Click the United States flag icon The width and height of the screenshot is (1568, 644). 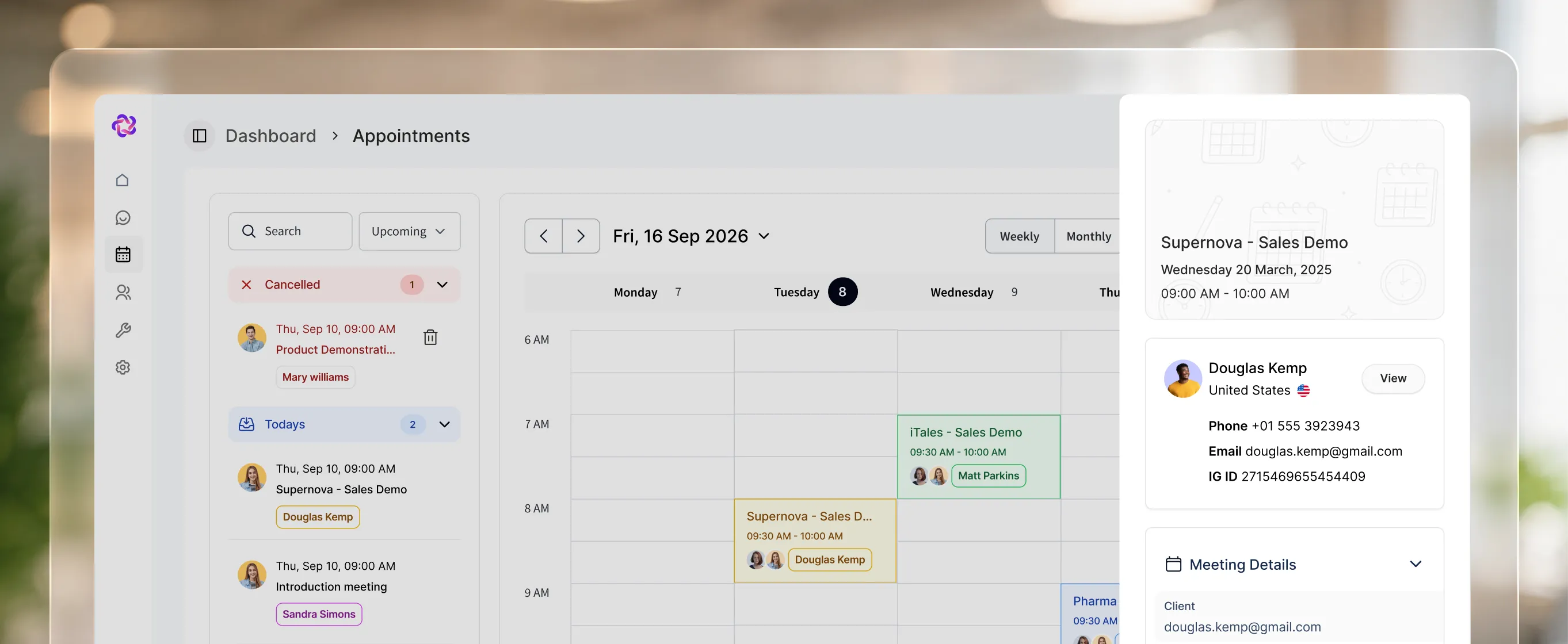pyautogui.click(x=1303, y=390)
